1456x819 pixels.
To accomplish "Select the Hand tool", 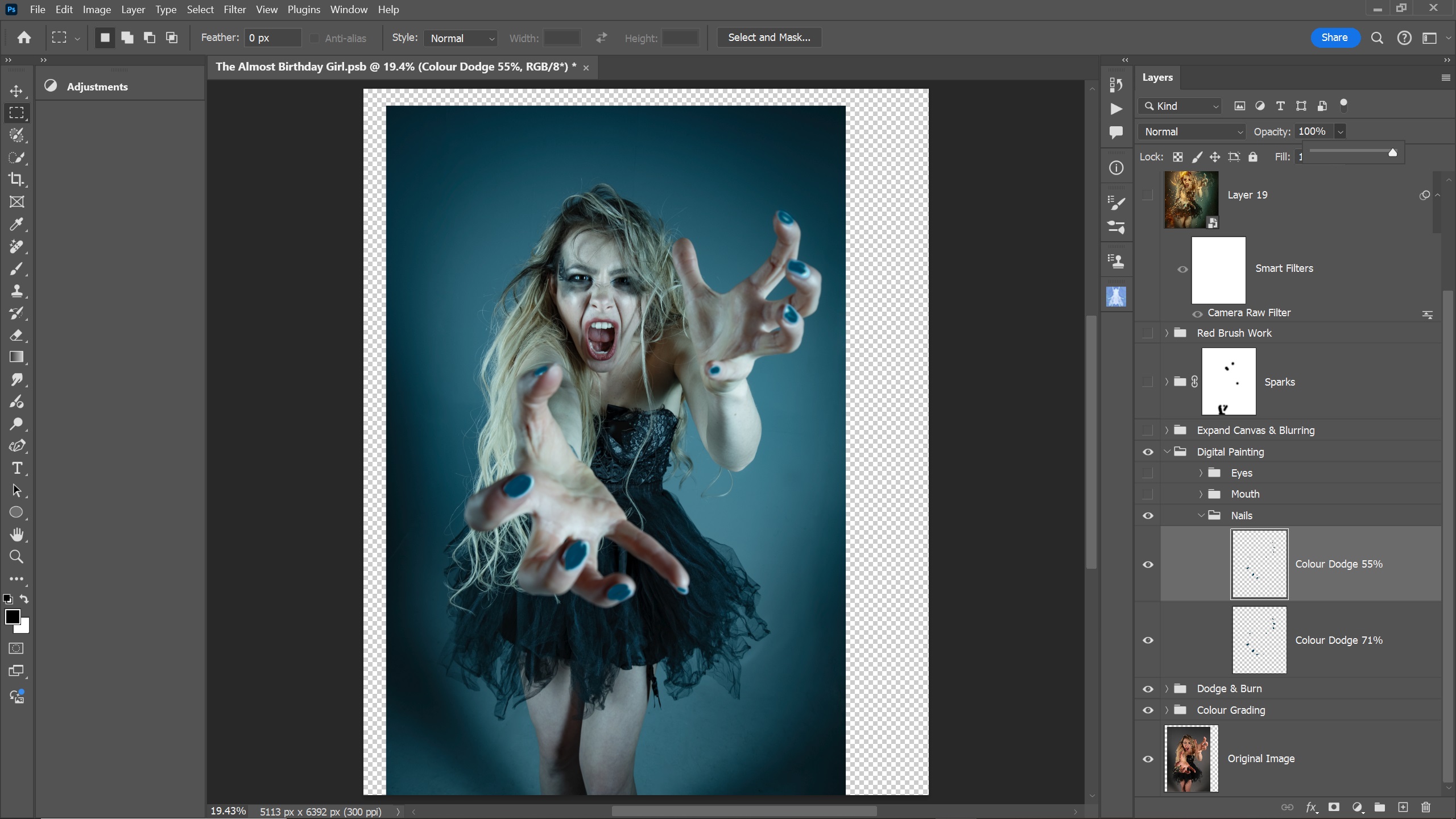I will tap(16, 535).
